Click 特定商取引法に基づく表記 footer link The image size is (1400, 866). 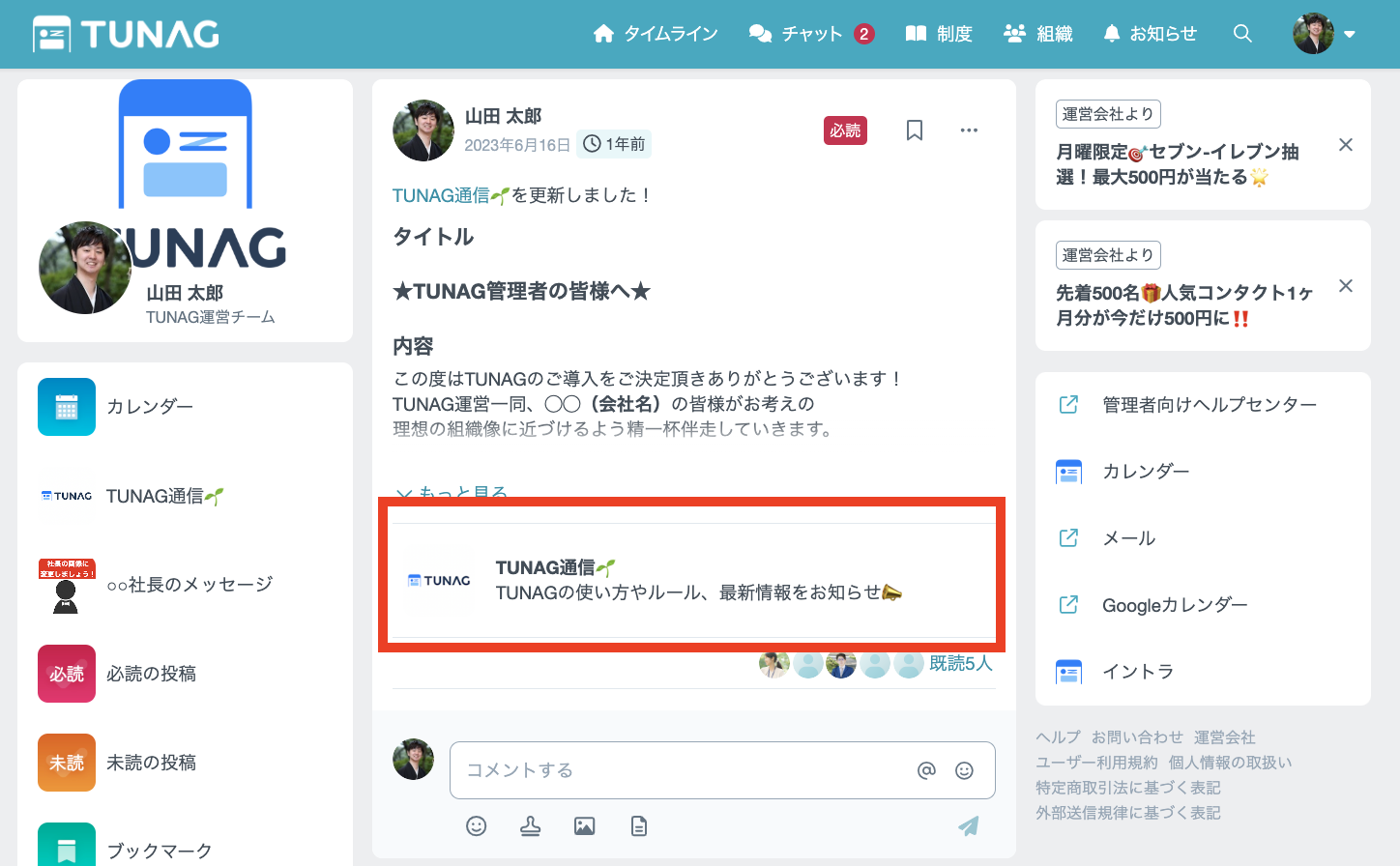pyautogui.click(x=1128, y=788)
